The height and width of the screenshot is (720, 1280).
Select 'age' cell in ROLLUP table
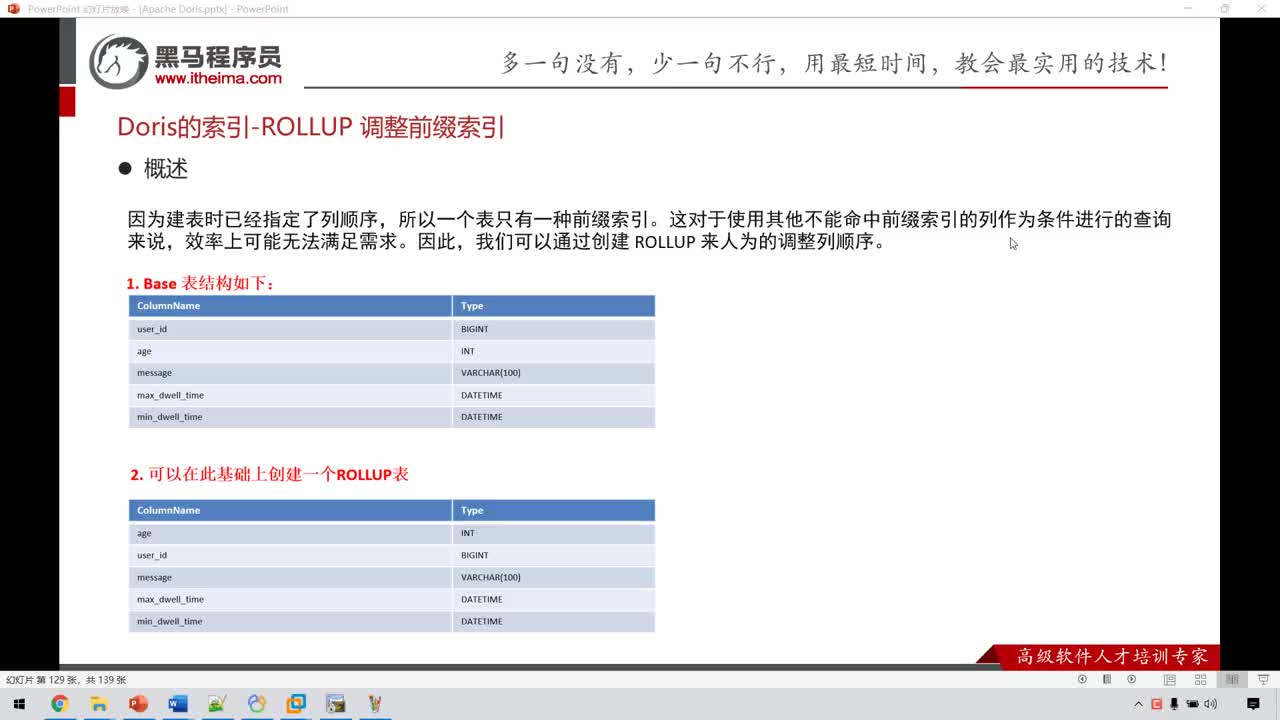click(x=290, y=533)
